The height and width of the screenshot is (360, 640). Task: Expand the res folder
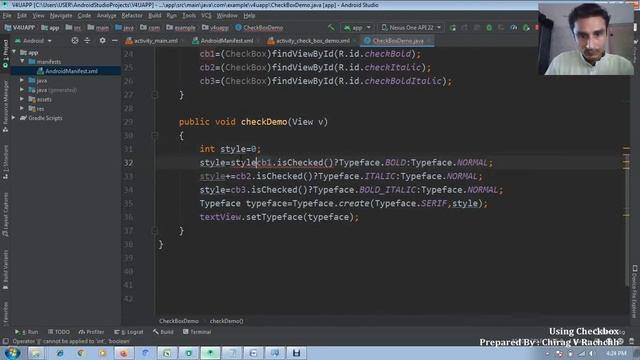point(22,109)
